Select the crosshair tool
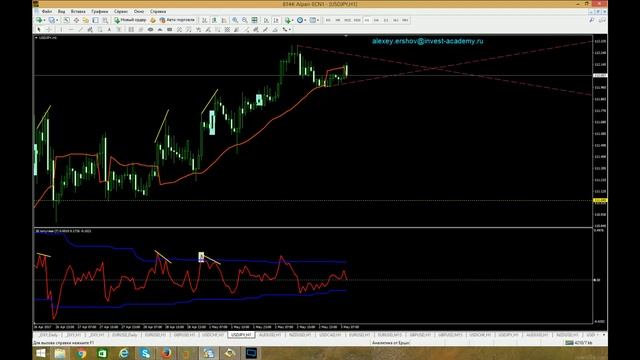 [x=49, y=29]
